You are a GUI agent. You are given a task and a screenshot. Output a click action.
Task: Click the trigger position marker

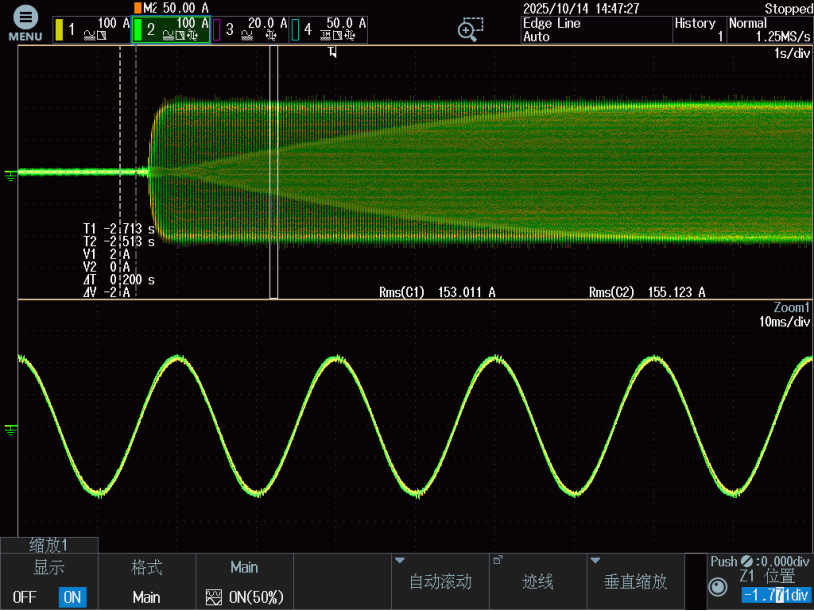click(x=332, y=52)
